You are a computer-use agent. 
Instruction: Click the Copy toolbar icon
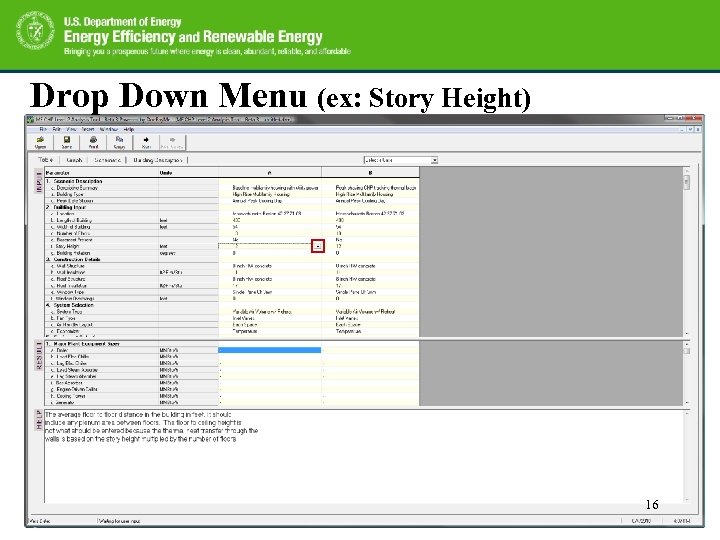tap(119, 142)
